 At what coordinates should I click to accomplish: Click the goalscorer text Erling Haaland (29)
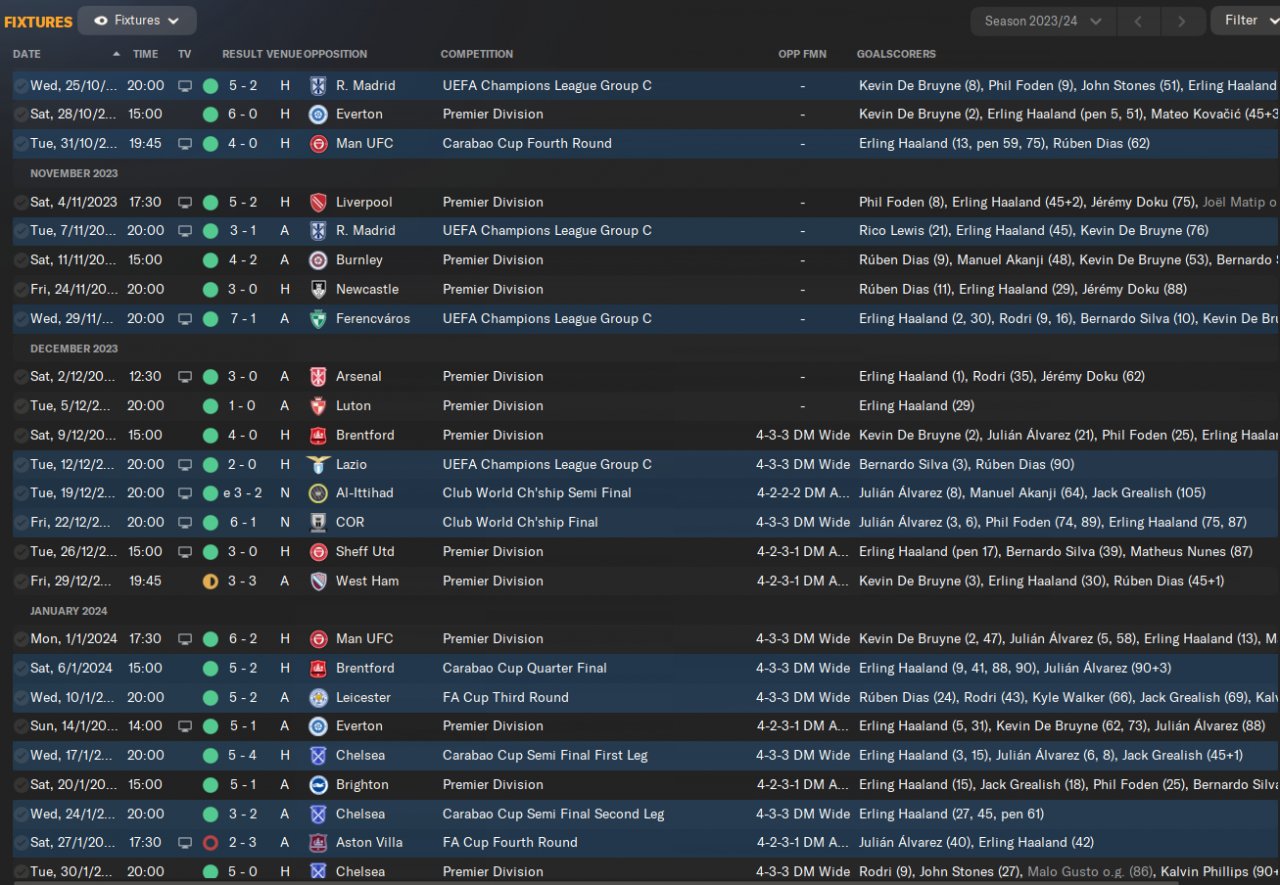click(x=916, y=406)
